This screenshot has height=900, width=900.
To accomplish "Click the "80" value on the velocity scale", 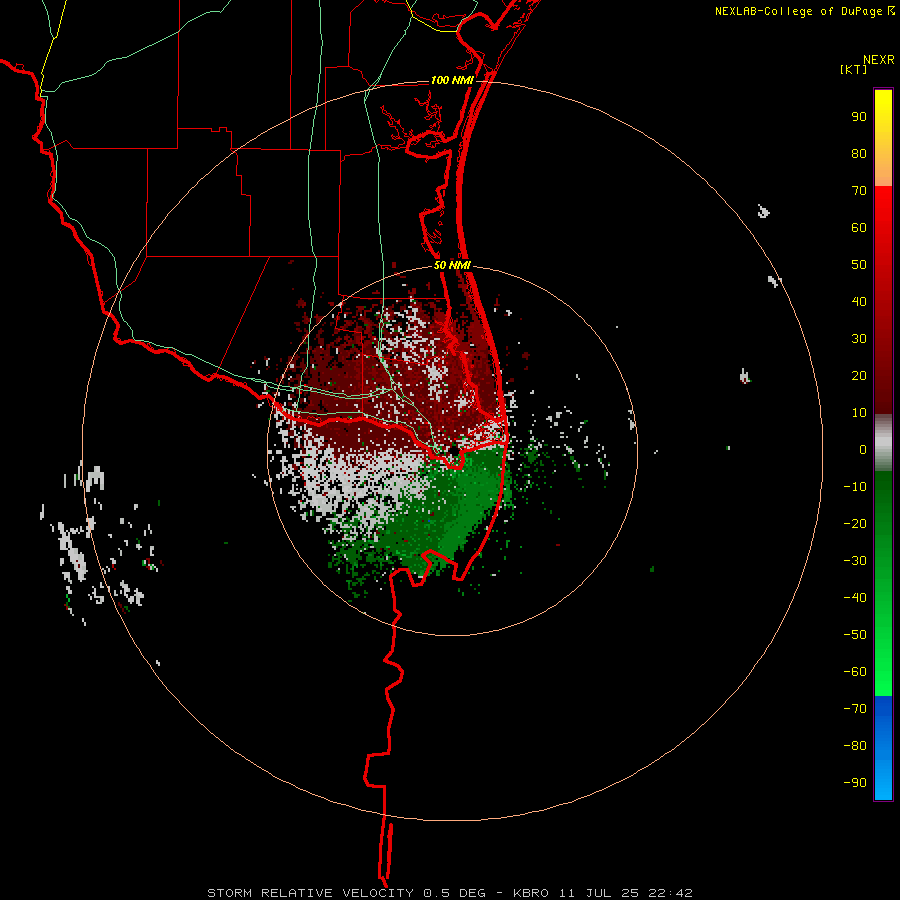I will click(859, 154).
